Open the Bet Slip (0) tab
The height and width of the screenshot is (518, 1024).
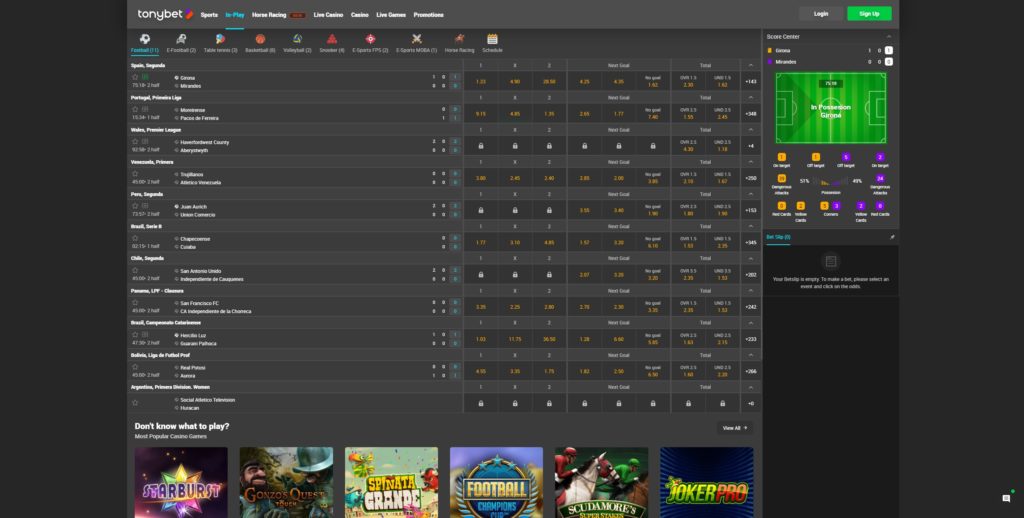coord(778,237)
